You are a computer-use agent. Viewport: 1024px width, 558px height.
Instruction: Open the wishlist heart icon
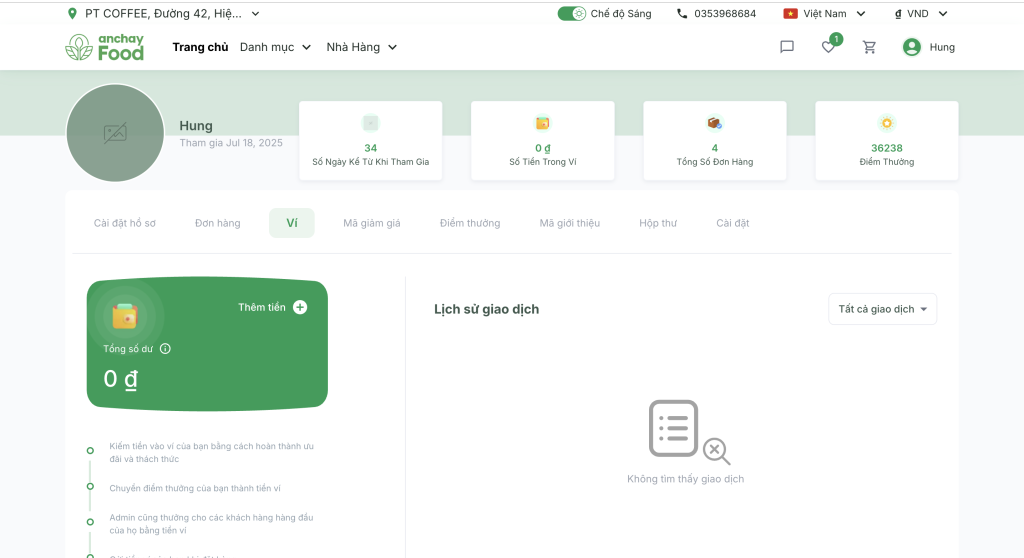point(828,47)
